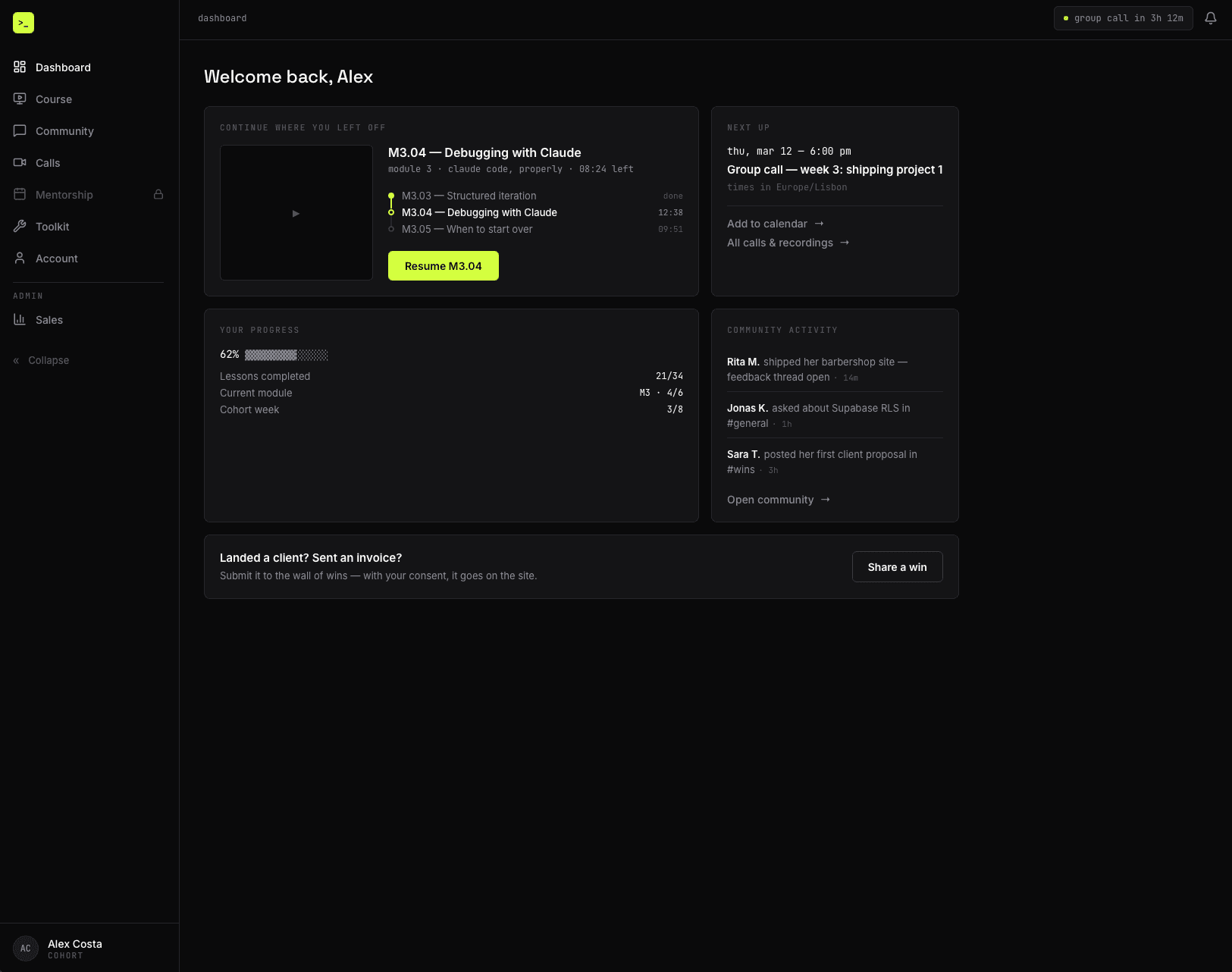Open Community from sidebar
Screen dimensions: 1232x972
click(x=89, y=130)
